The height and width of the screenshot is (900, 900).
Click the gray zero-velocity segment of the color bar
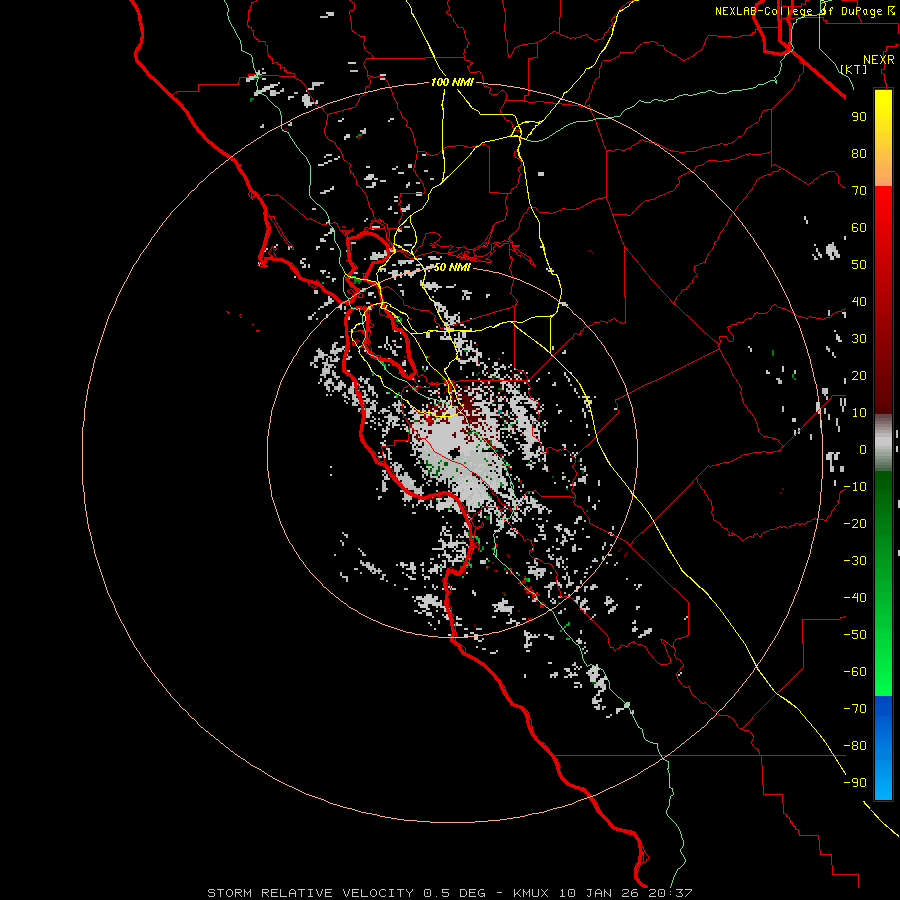(883, 443)
